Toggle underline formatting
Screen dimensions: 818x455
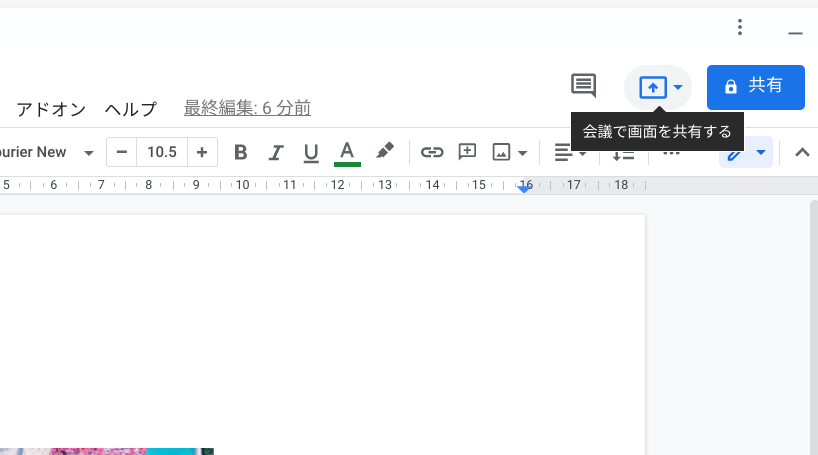pos(311,152)
